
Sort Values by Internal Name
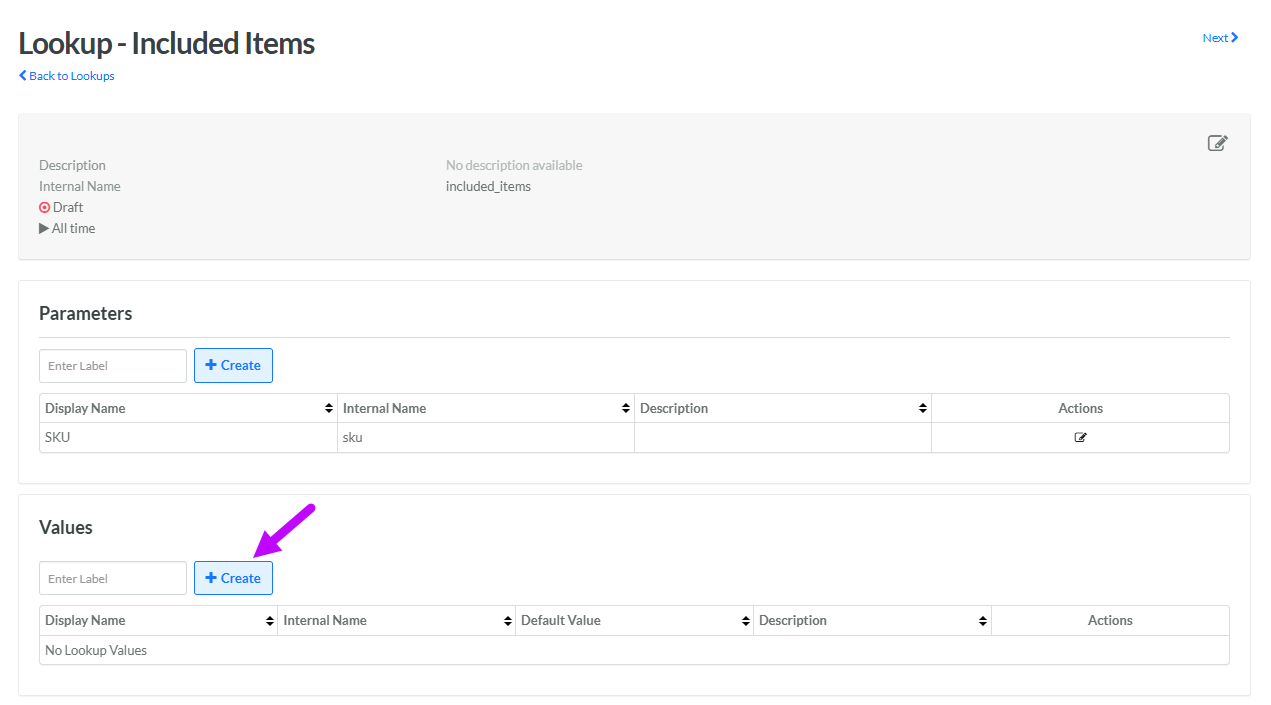point(508,621)
